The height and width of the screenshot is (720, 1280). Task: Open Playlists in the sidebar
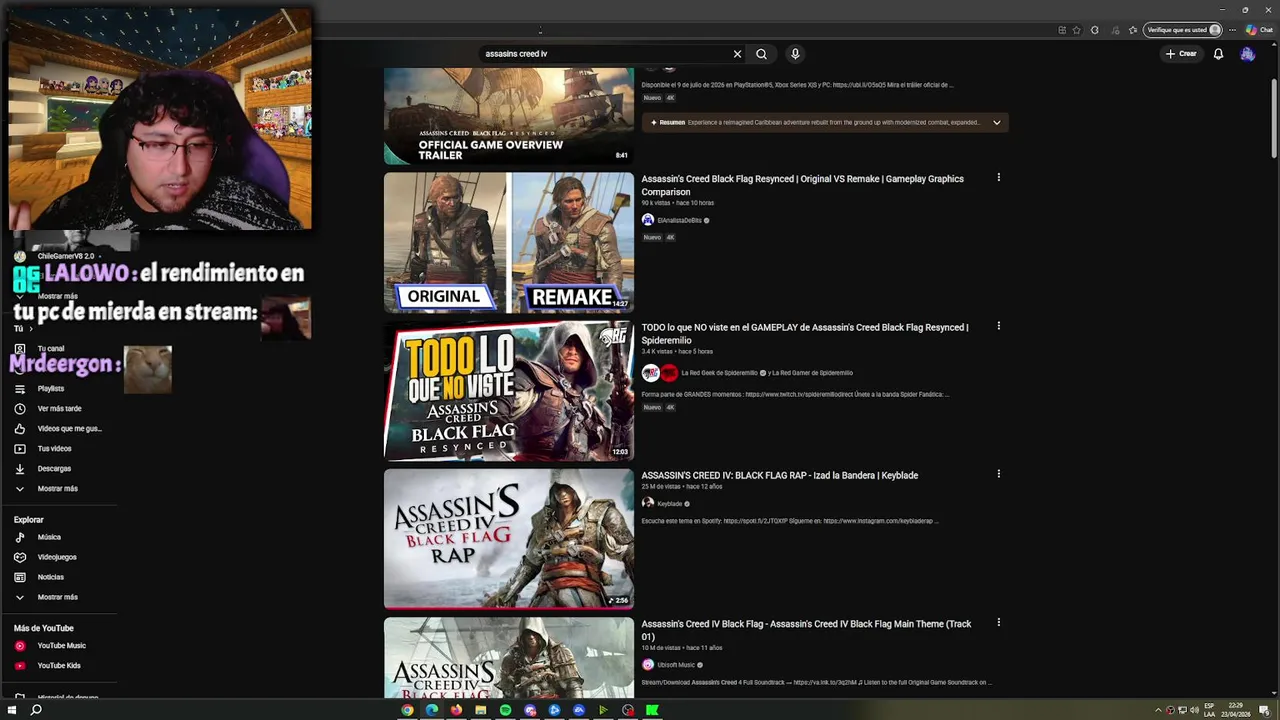pyautogui.click(x=51, y=389)
